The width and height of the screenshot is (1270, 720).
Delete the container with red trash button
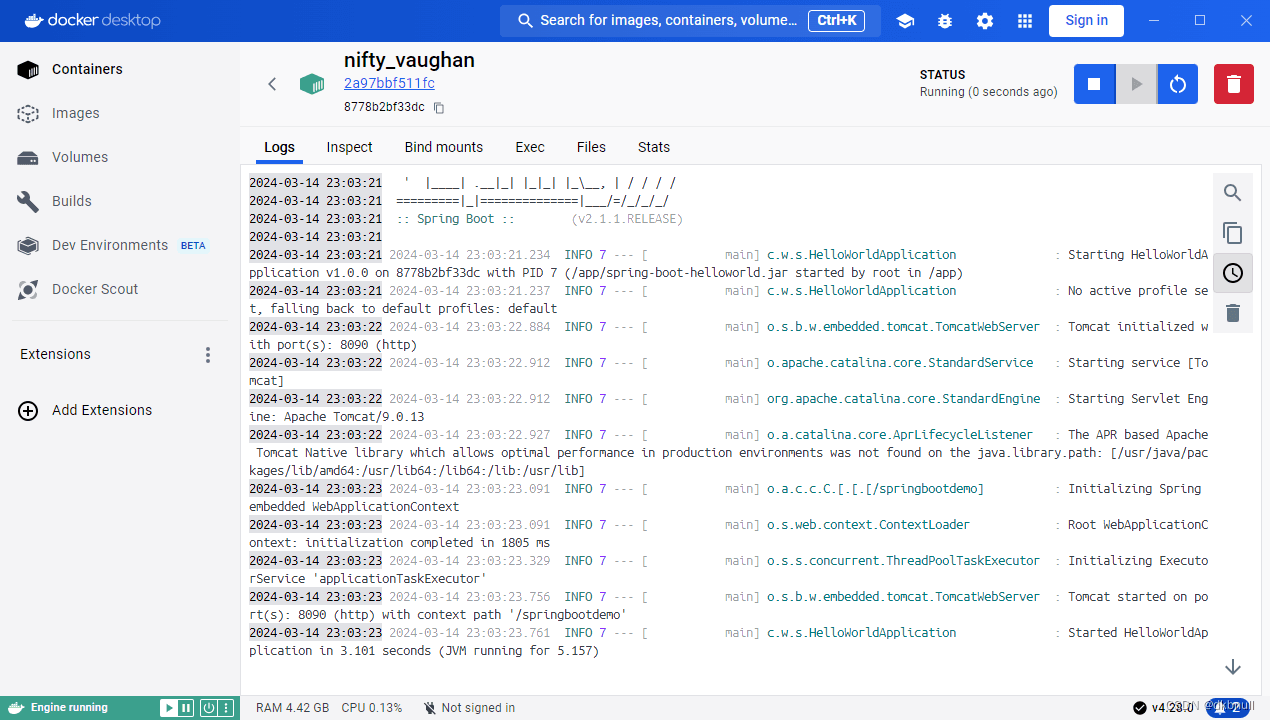point(1234,84)
